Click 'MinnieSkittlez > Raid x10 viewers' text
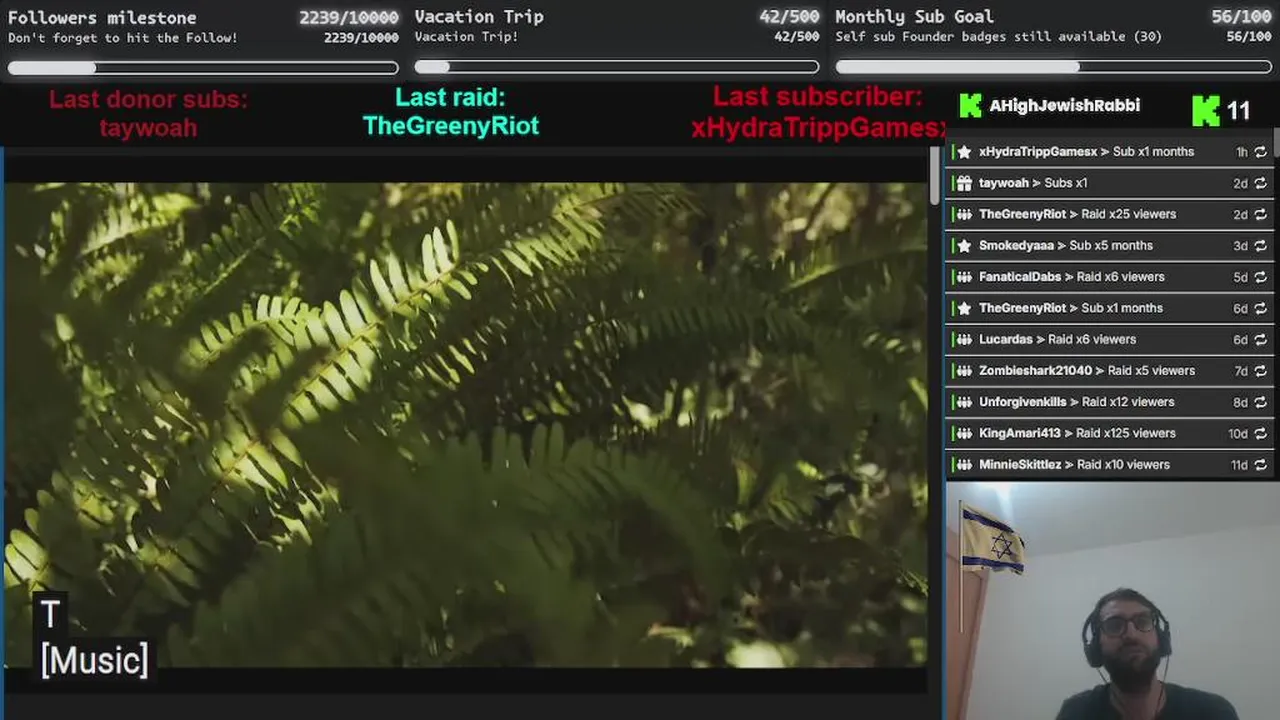Screen dimensions: 1280x720 [x=1074, y=464]
